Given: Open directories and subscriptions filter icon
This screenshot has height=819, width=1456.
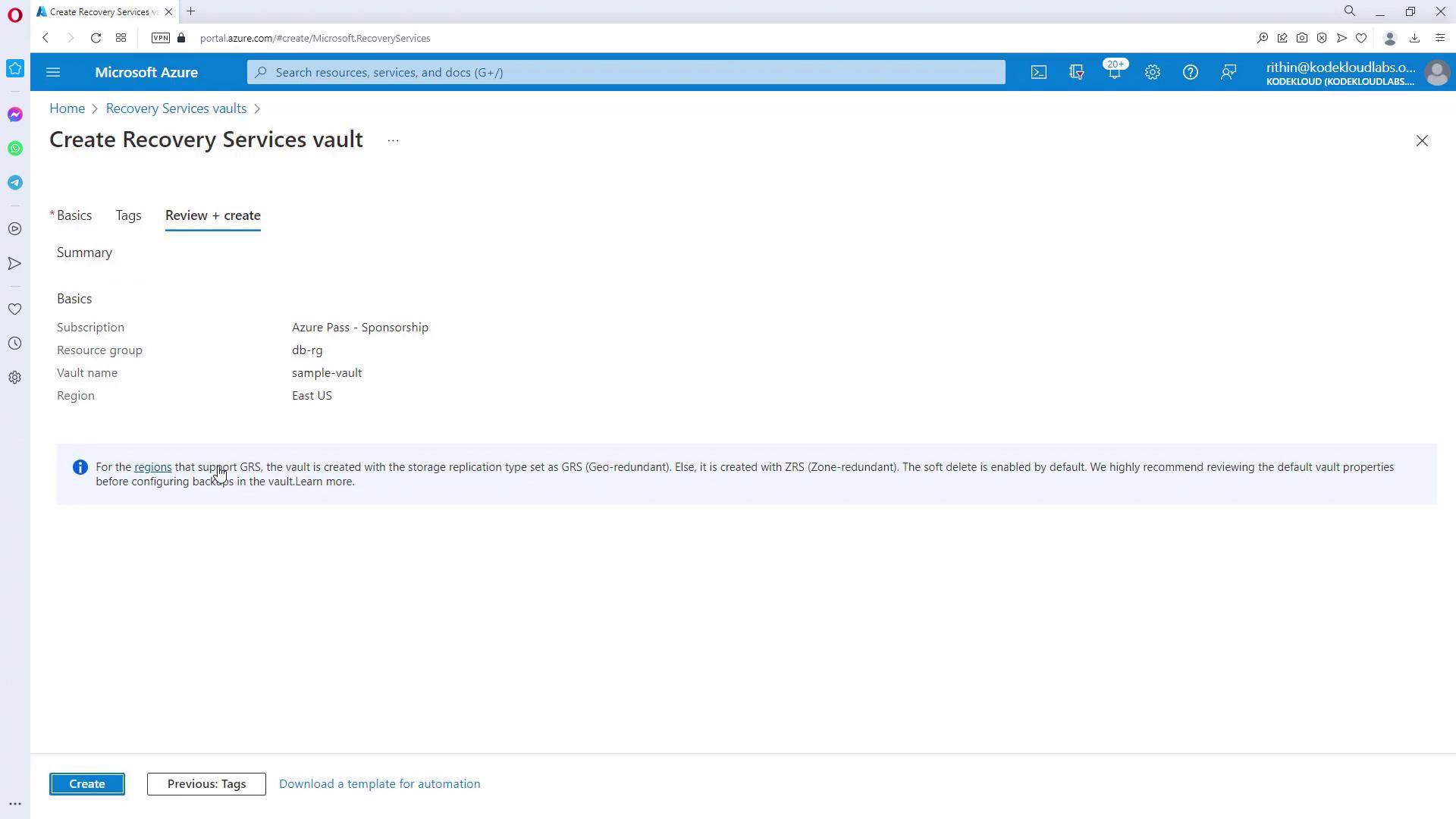Looking at the screenshot, I should tap(1076, 73).
